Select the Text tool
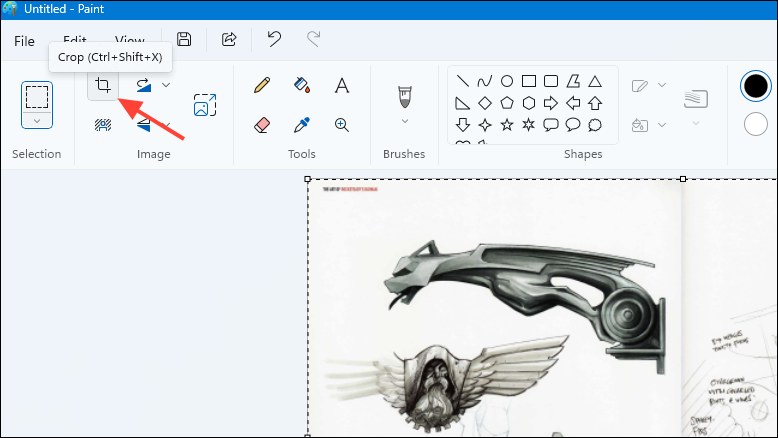The width and height of the screenshot is (778, 438). point(342,85)
